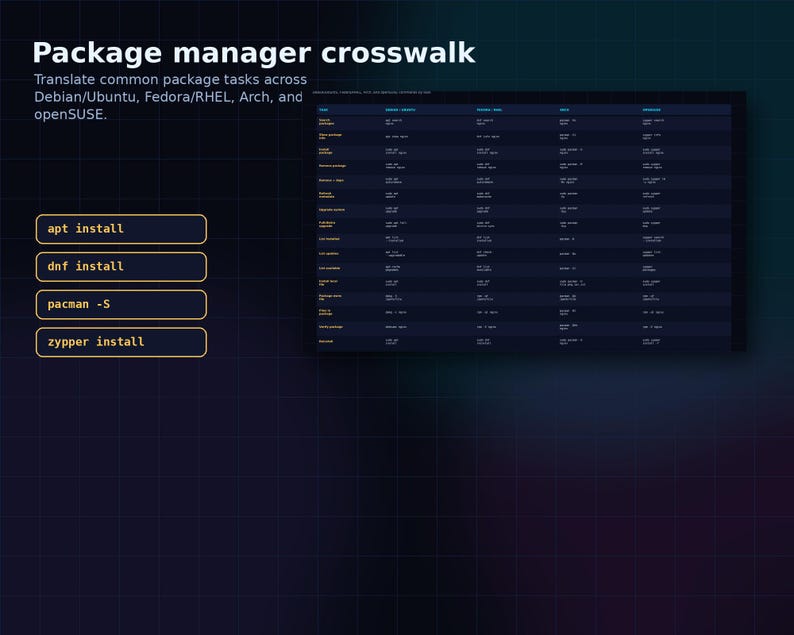Click the "dnf install" chip

[x=121, y=267]
